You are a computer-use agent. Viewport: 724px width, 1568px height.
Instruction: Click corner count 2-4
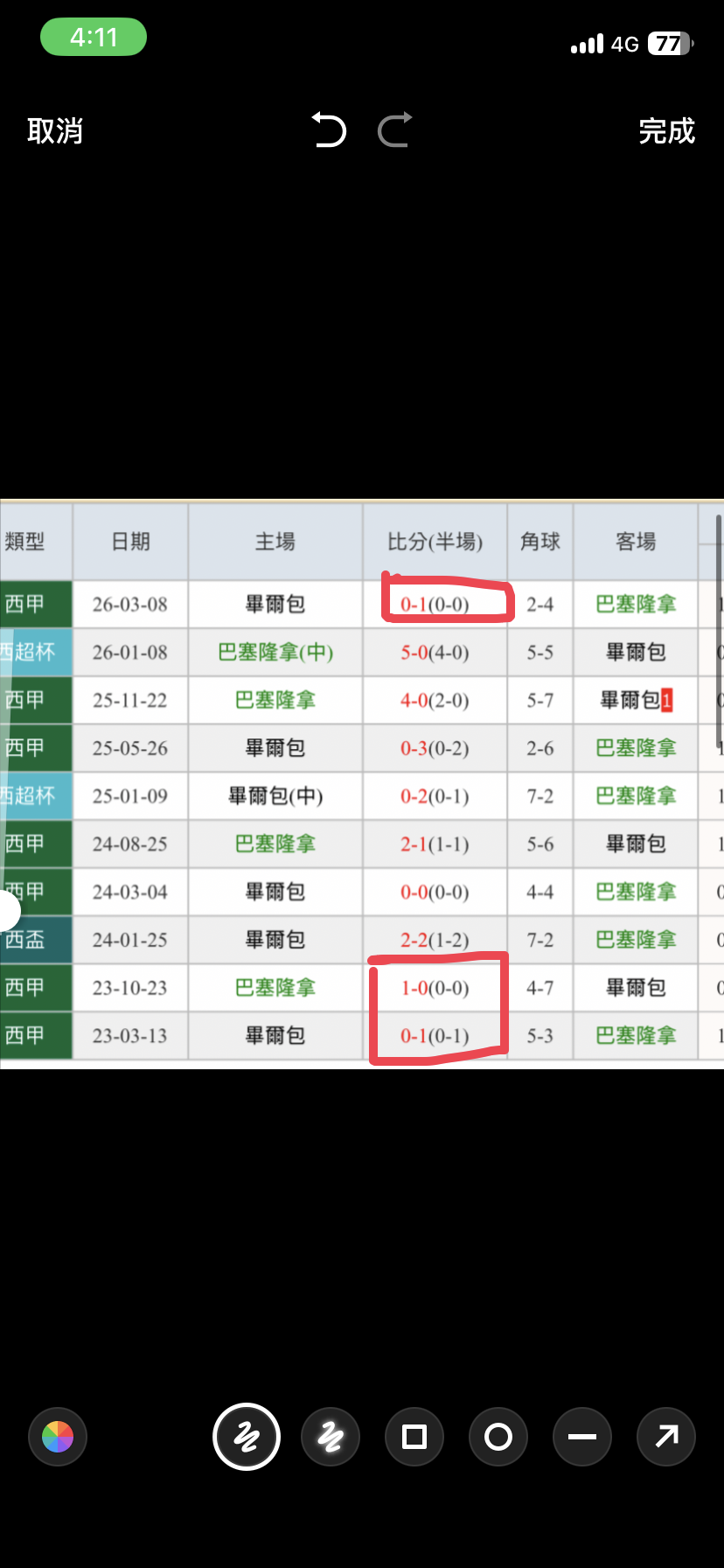tap(540, 605)
